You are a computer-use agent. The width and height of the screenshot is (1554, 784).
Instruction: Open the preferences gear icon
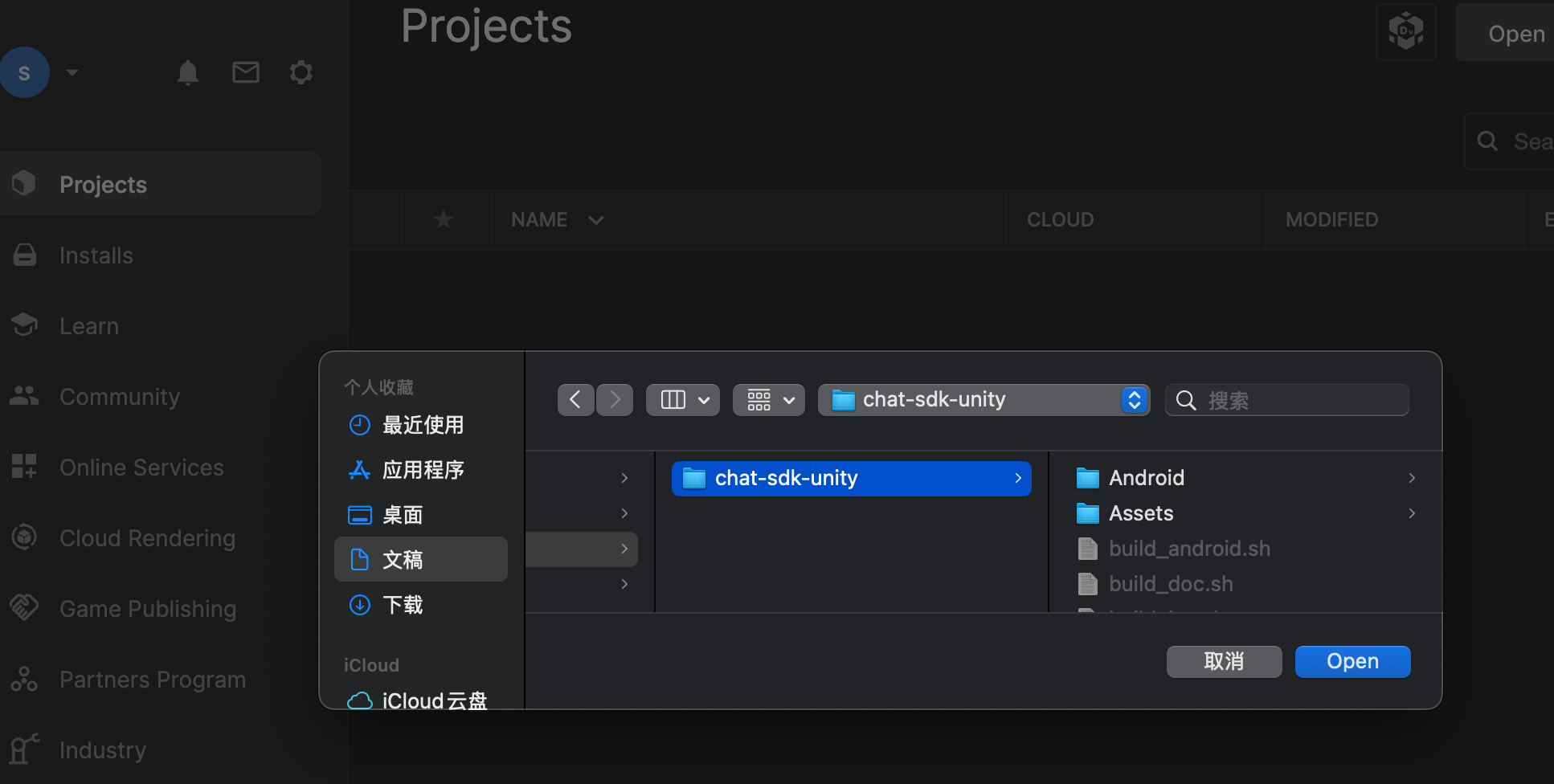pyautogui.click(x=301, y=73)
